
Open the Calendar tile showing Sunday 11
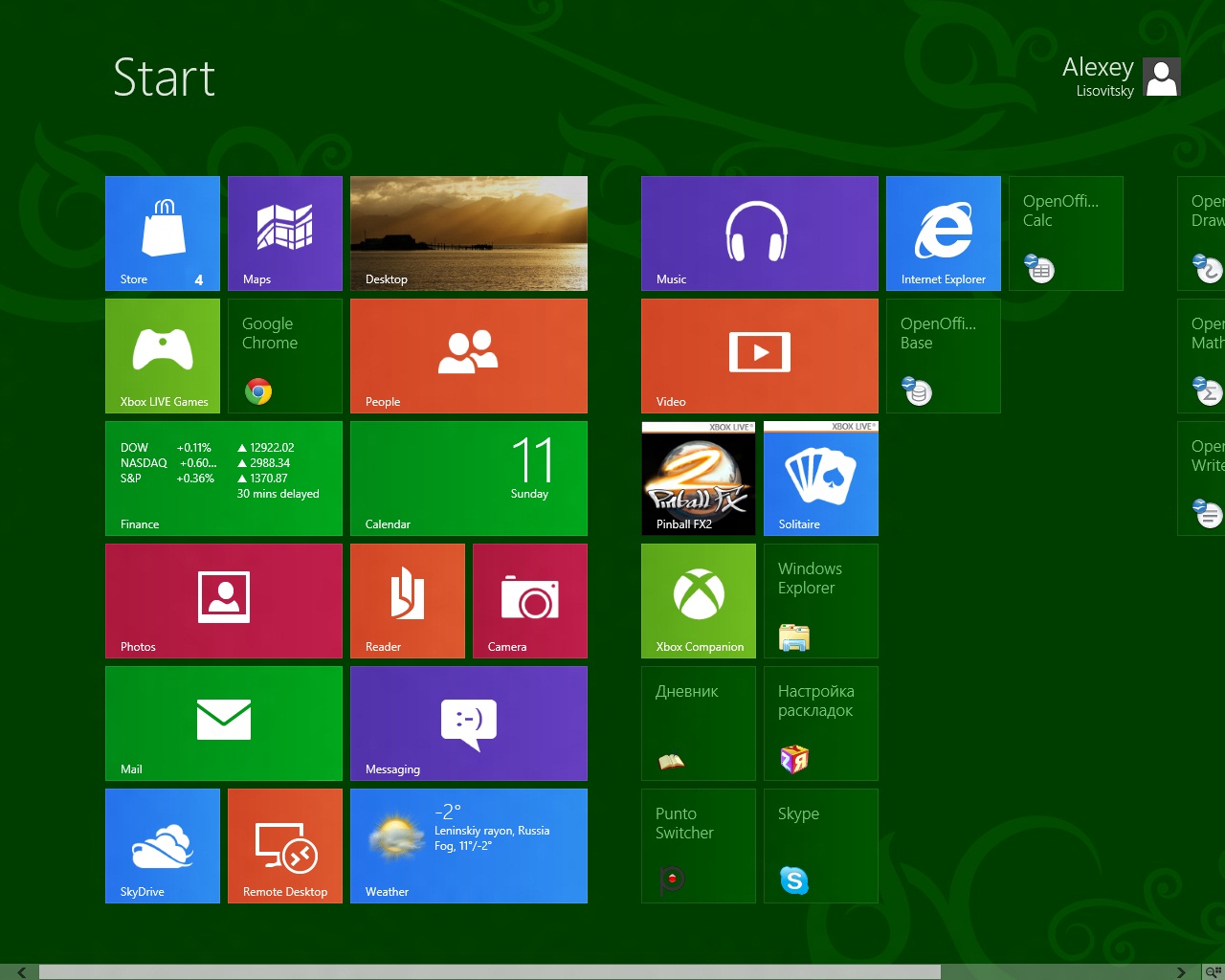point(469,479)
